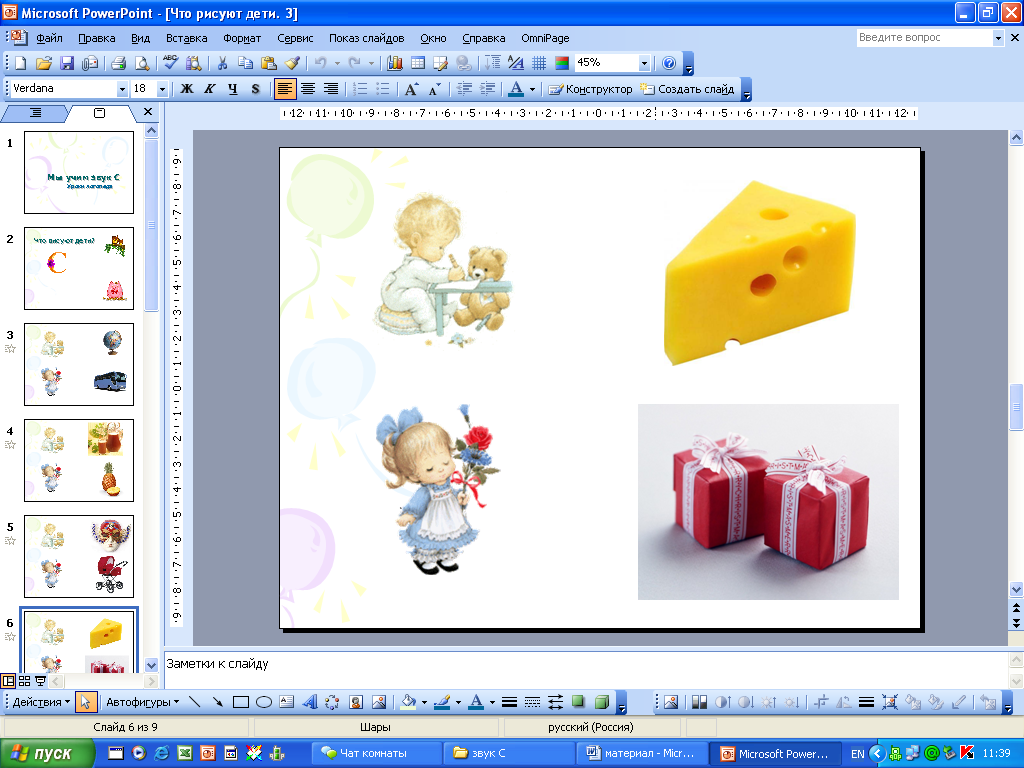
Task: Open the font size 18 dropdown
Action: (x=163, y=89)
